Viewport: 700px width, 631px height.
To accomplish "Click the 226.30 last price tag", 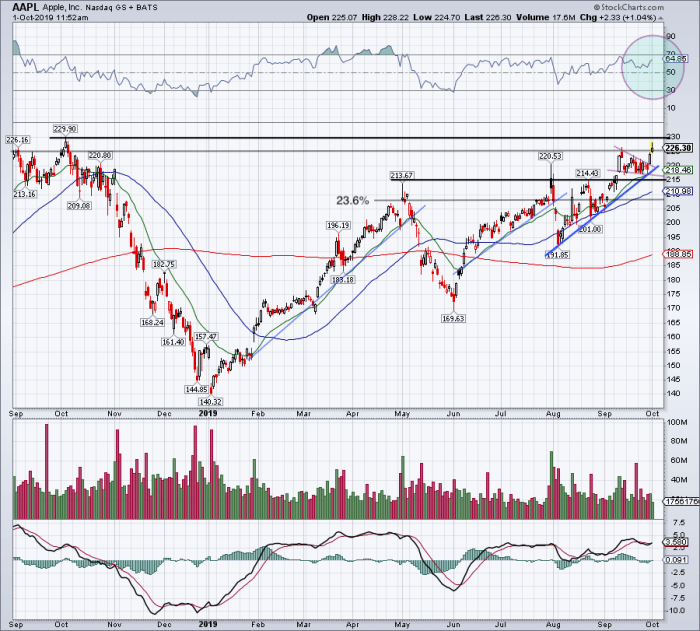I will [679, 148].
